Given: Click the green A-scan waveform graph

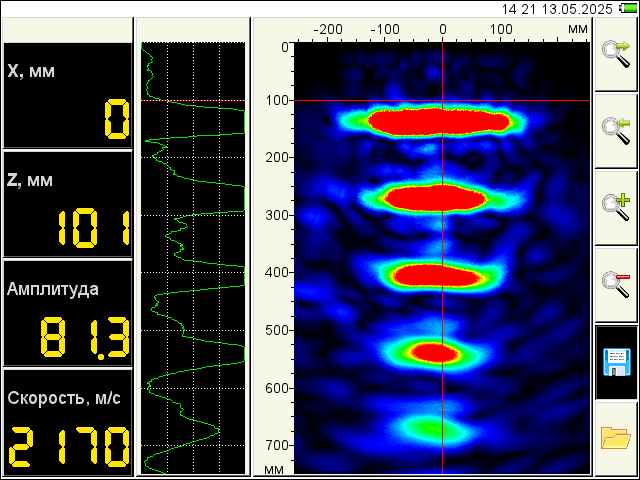Looking at the screenshot, I should click(192, 258).
